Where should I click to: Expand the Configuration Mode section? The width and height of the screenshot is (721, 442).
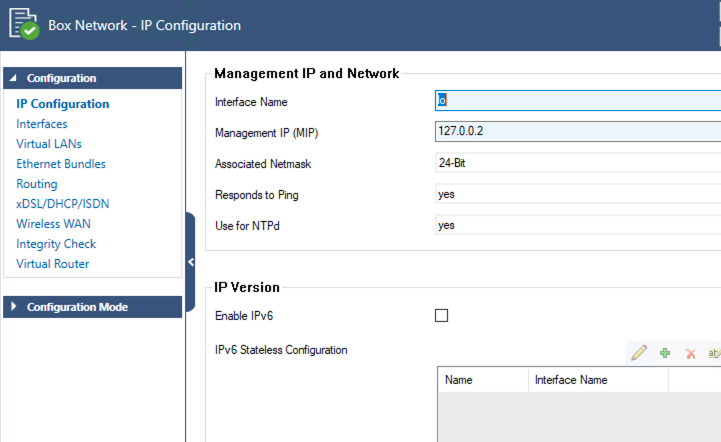coord(12,307)
